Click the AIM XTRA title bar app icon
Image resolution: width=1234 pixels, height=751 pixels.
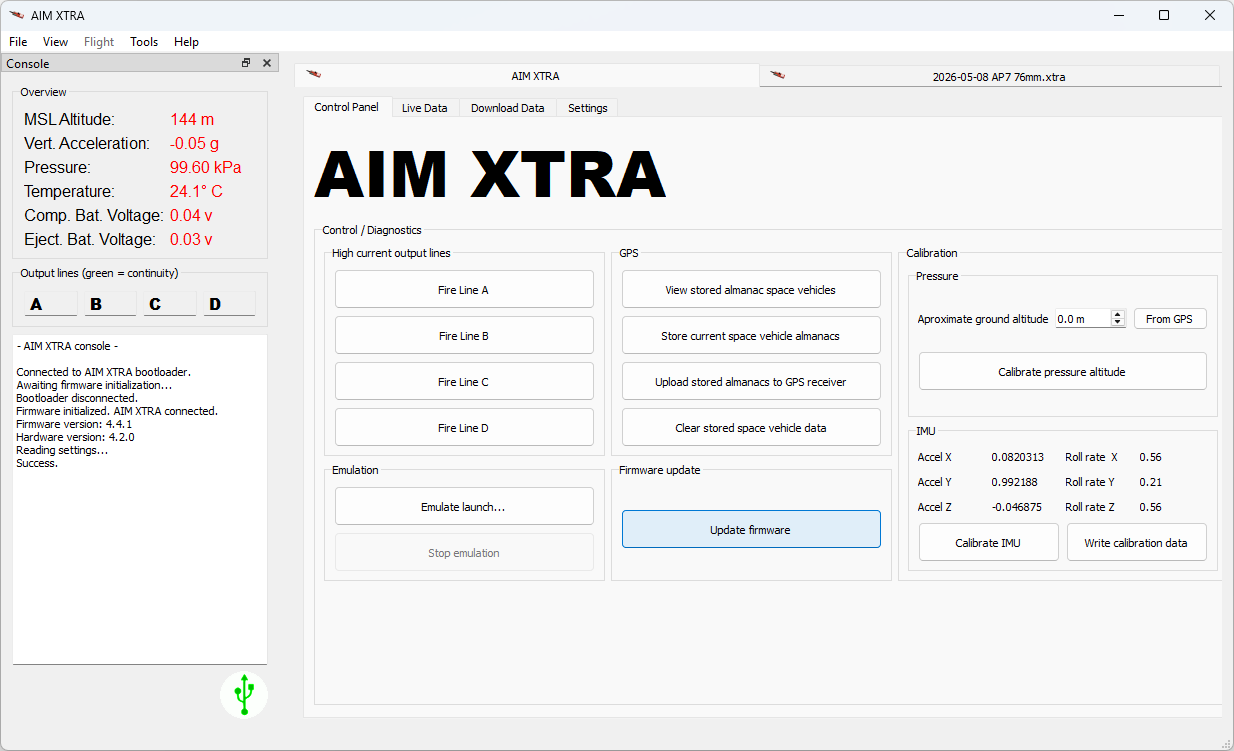pyautogui.click(x=16, y=15)
